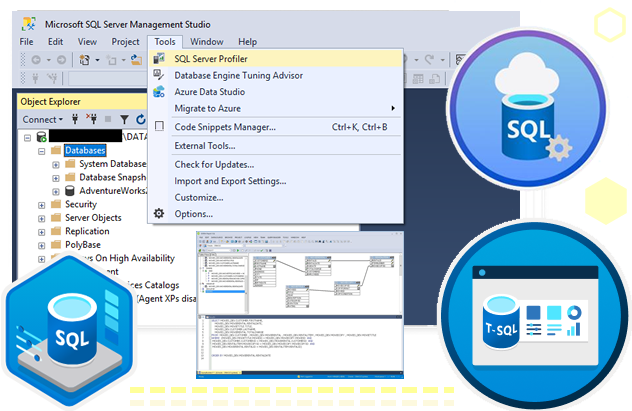Open Code Snippets Manager

pyautogui.click(x=276, y=127)
